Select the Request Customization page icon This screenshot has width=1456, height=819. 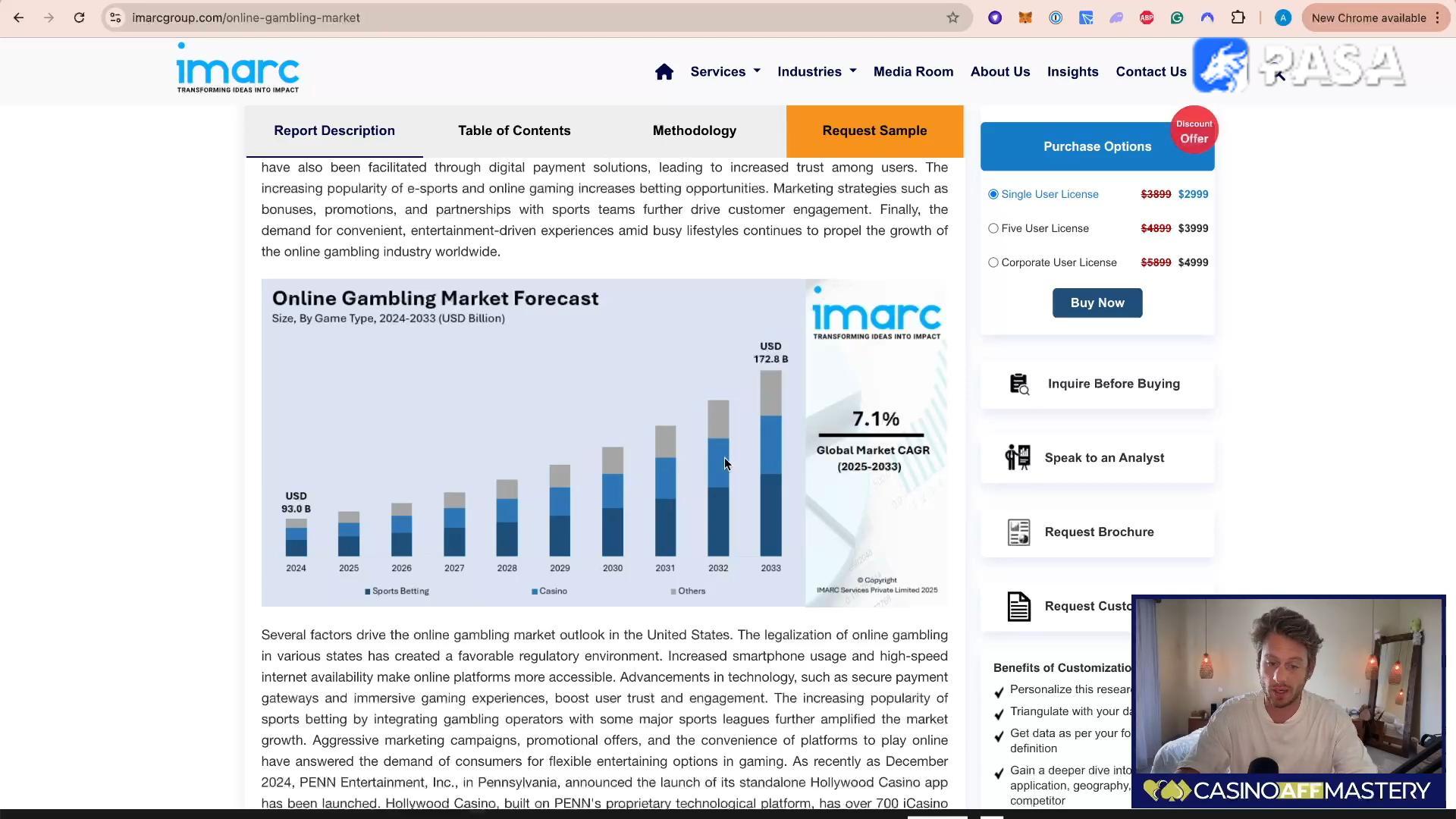click(1018, 607)
